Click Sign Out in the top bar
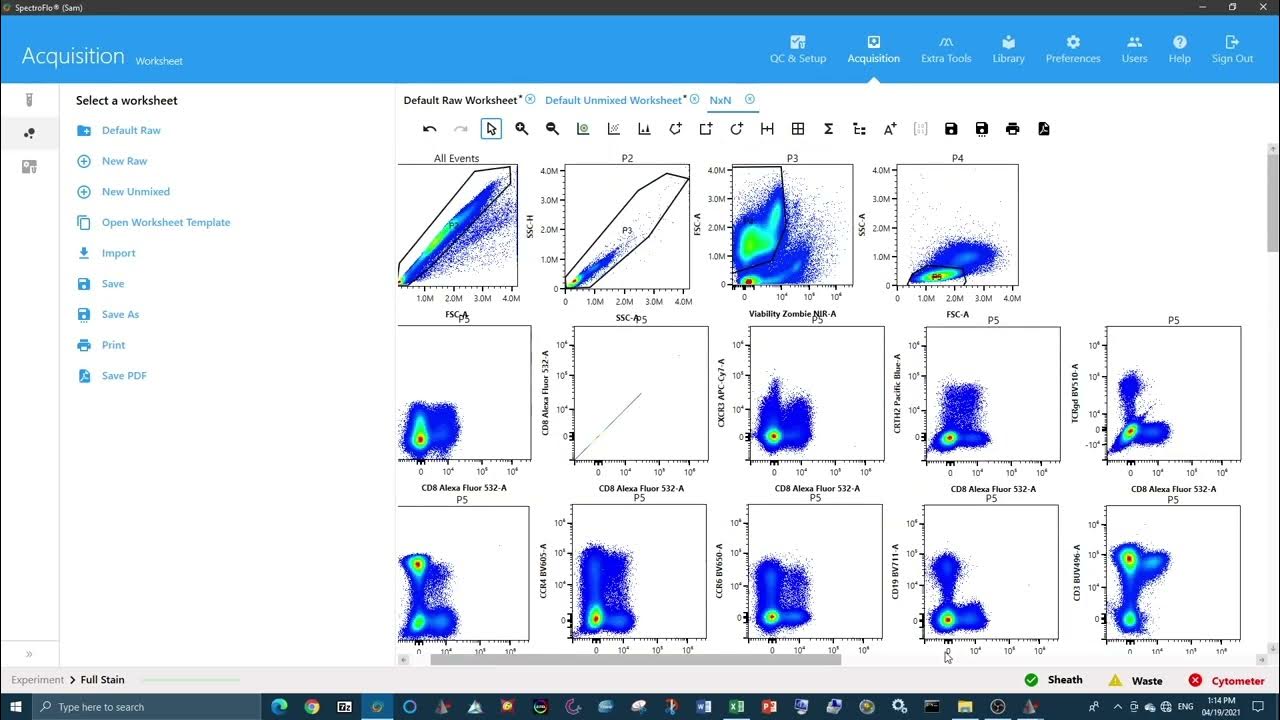 (1232, 49)
